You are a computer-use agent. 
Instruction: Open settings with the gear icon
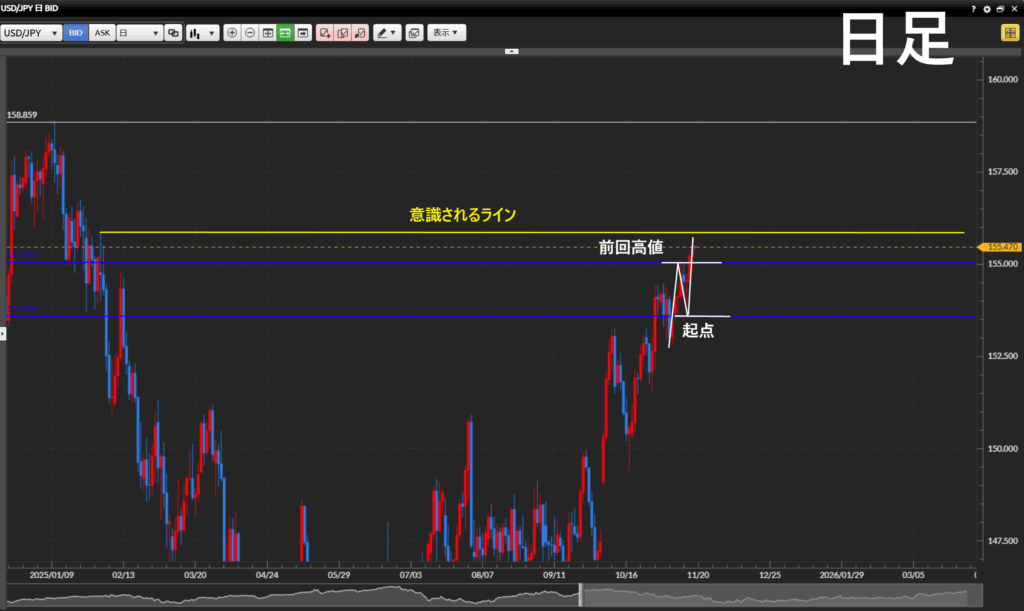(x=987, y=8)
